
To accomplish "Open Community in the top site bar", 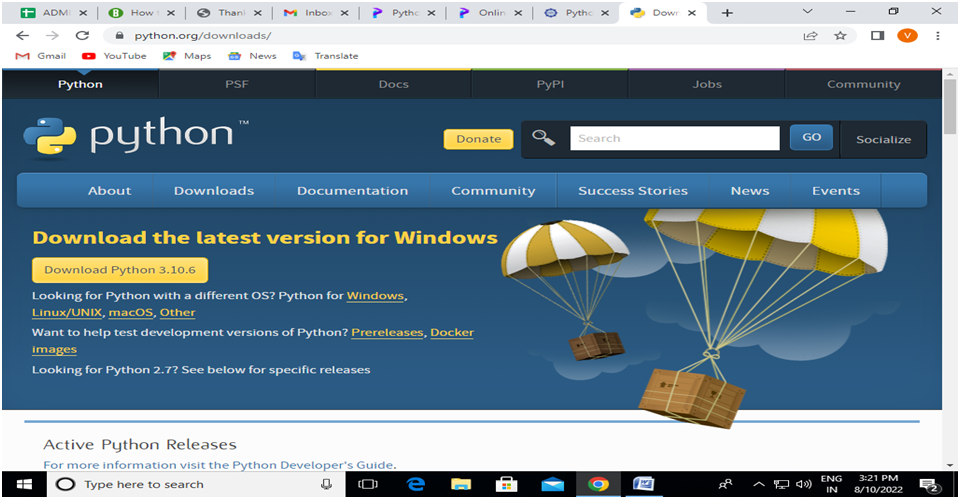I will click(864, 84).
